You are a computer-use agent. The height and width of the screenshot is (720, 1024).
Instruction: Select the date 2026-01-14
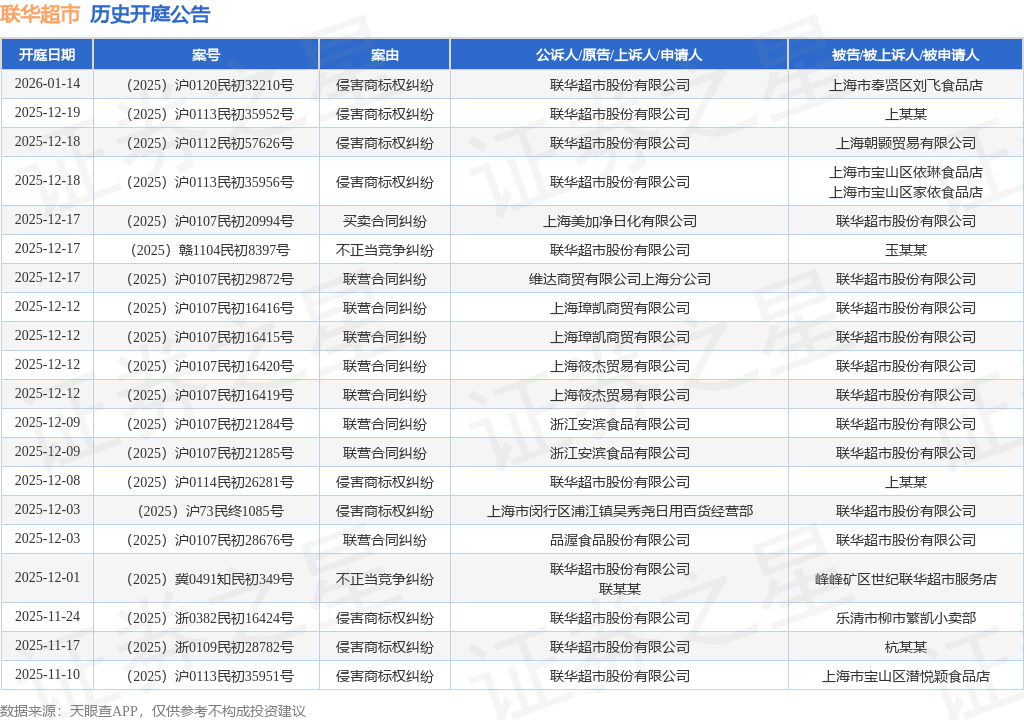click(47, 84)
